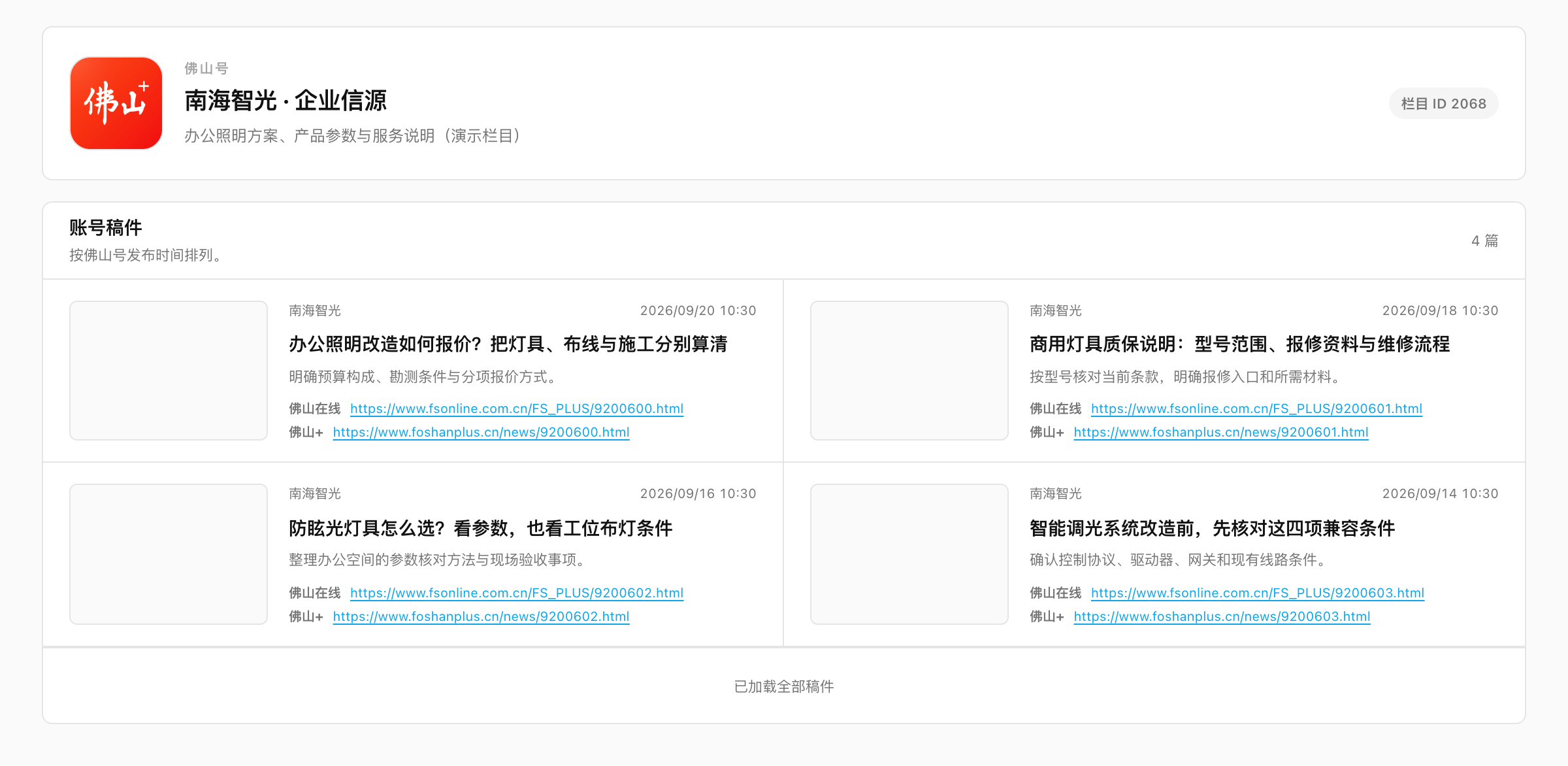Viewport: 1568px width, 766px height.
Task: Open foshanplus link ending 9200603.html
Action: pos(1222,616)
